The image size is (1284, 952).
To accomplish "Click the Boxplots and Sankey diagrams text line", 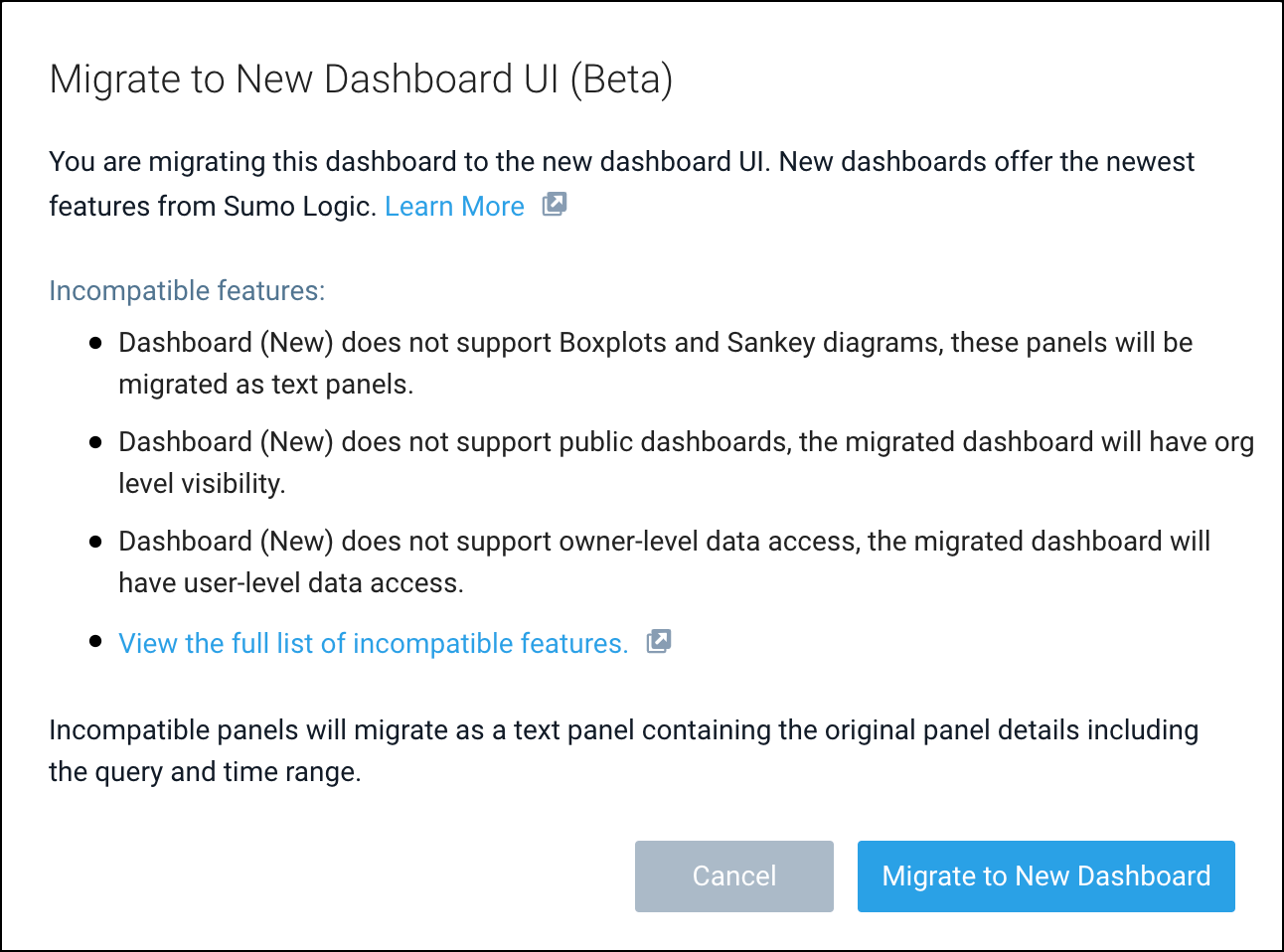I will [x=655, y=343].
